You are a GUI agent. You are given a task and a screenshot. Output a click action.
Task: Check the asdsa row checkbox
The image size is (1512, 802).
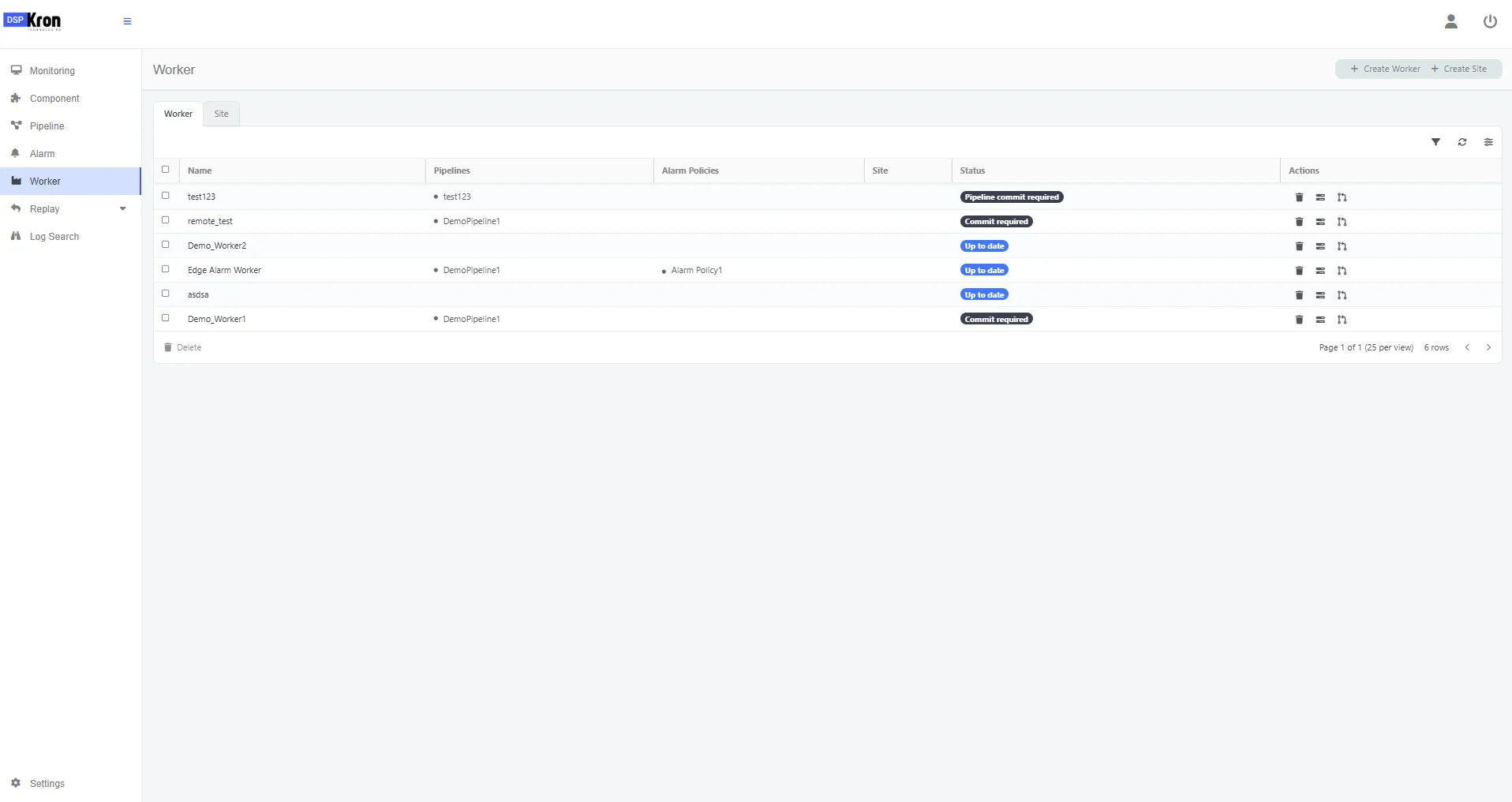[x=166, y=294]
